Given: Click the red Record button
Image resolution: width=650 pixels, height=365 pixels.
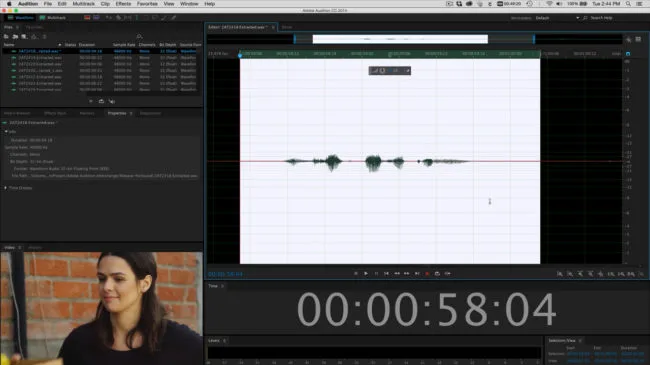Looking at the screenshot, I should (x=427, y=274).
